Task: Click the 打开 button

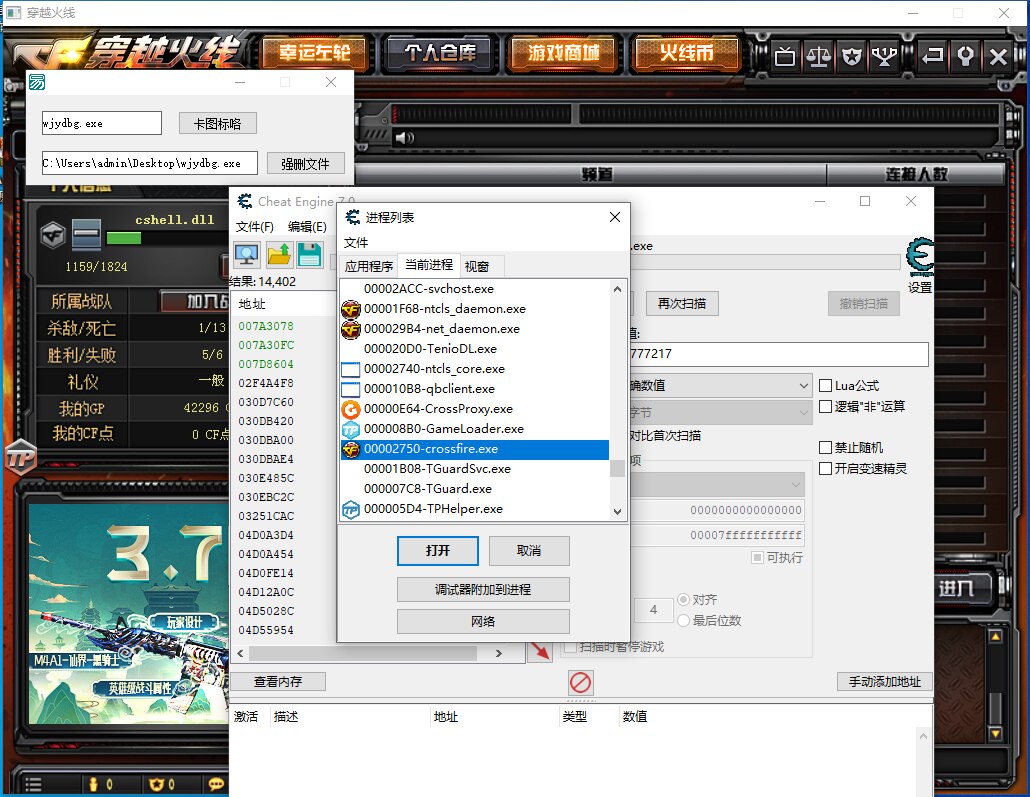Action: [x=437, y=551]
